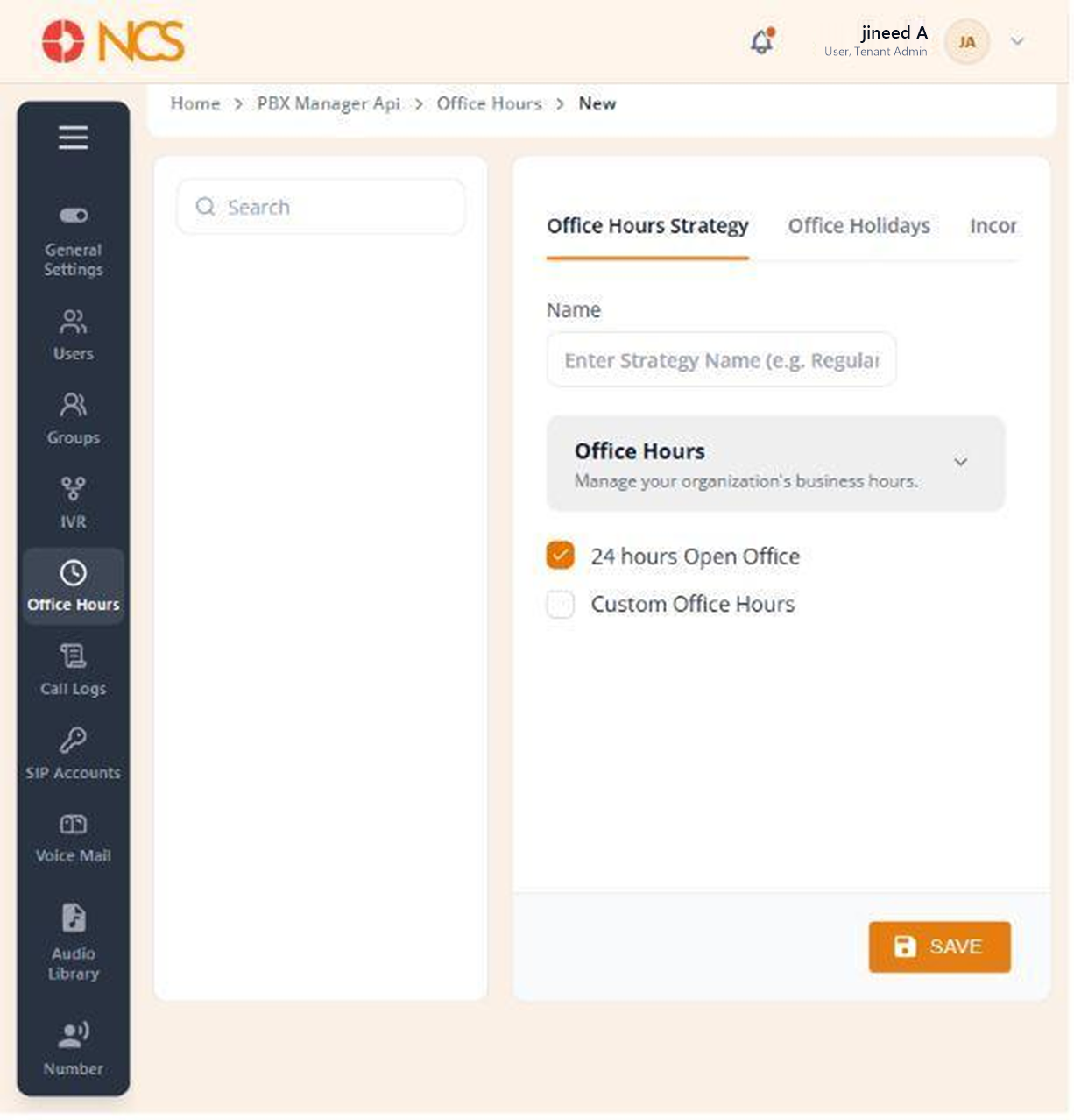Switch to the partially visible Incor tab

coord(993,226)
